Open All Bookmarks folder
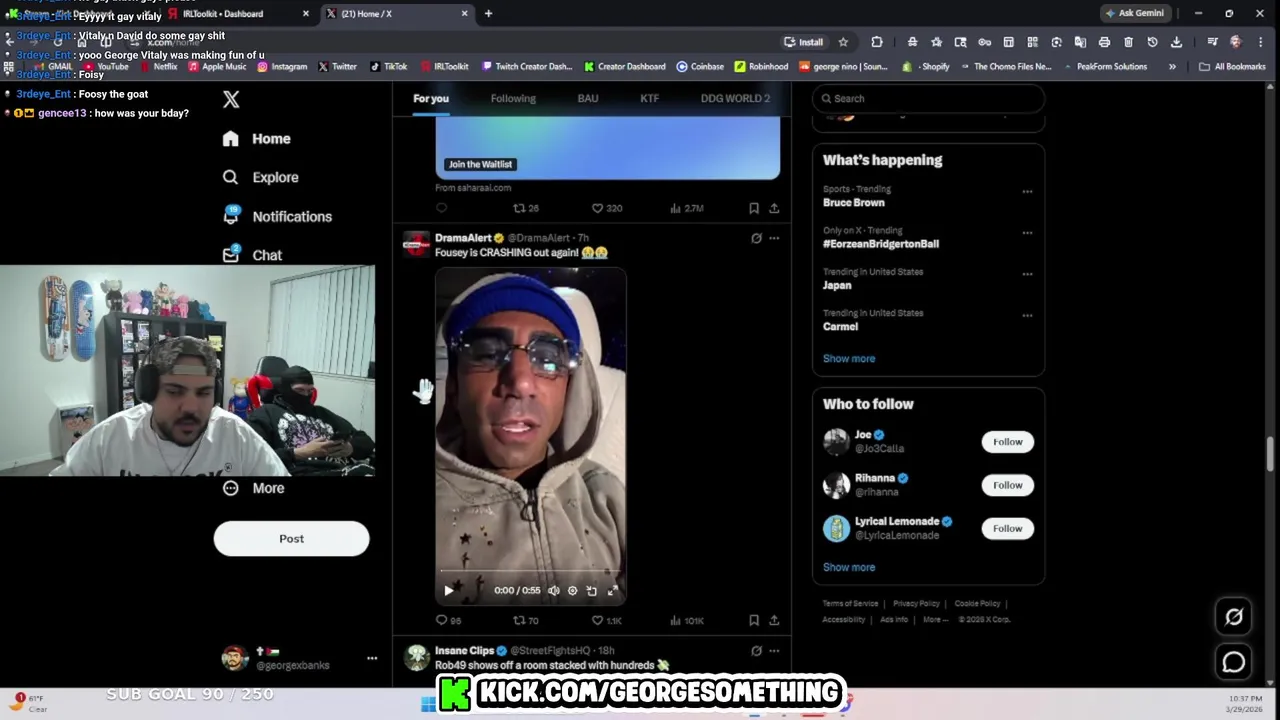 tap(1232, 67)
